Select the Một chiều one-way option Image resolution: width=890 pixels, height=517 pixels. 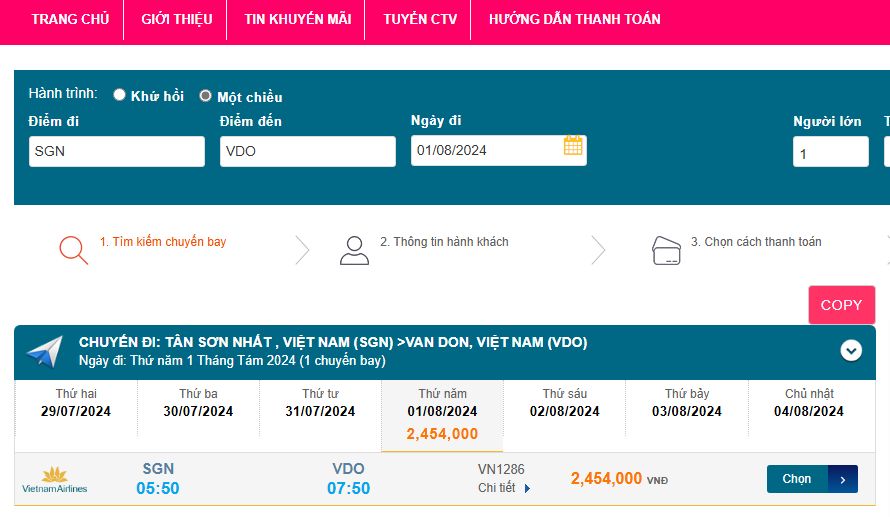[205, 96]
